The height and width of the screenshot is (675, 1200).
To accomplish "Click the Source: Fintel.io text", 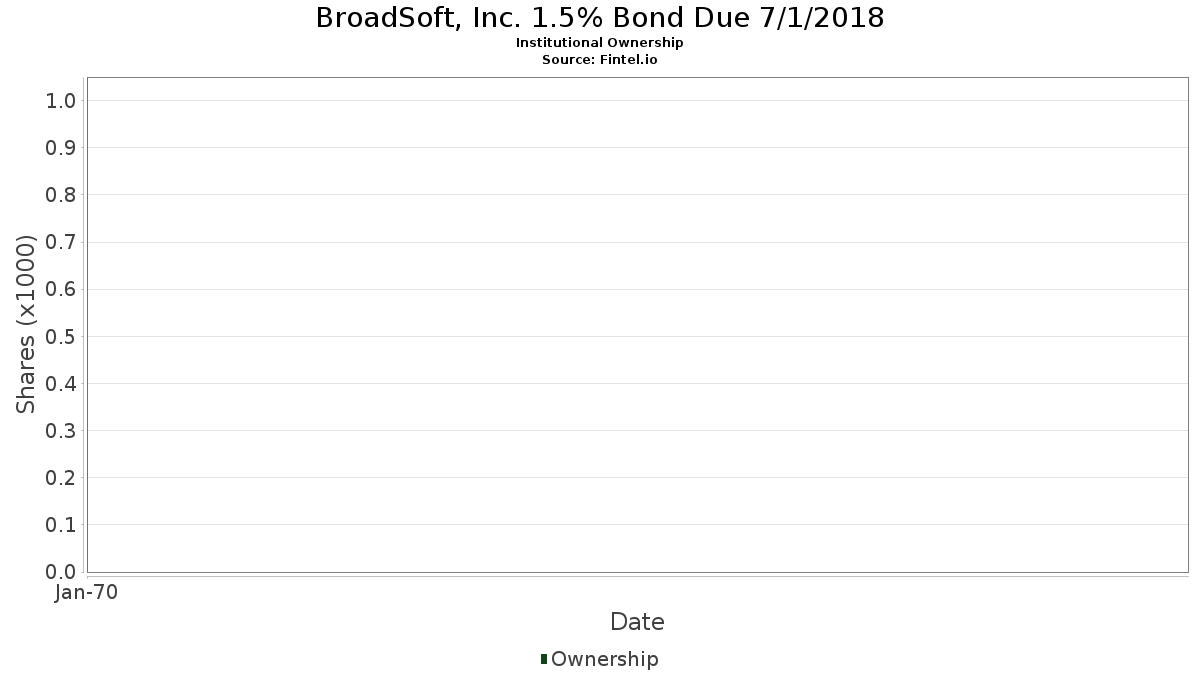I will coord(600,59).
